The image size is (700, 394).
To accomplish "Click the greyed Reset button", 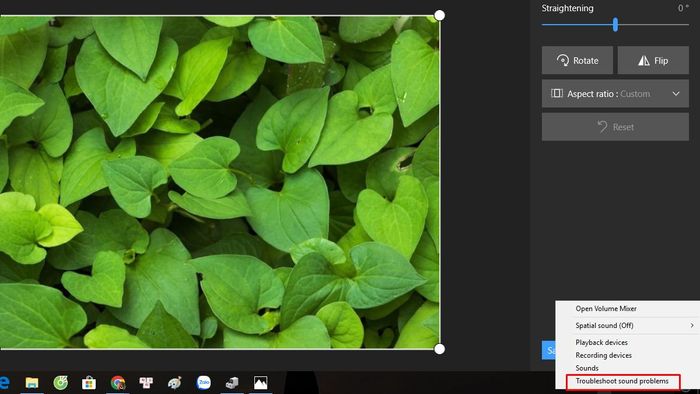I will 615,127.
